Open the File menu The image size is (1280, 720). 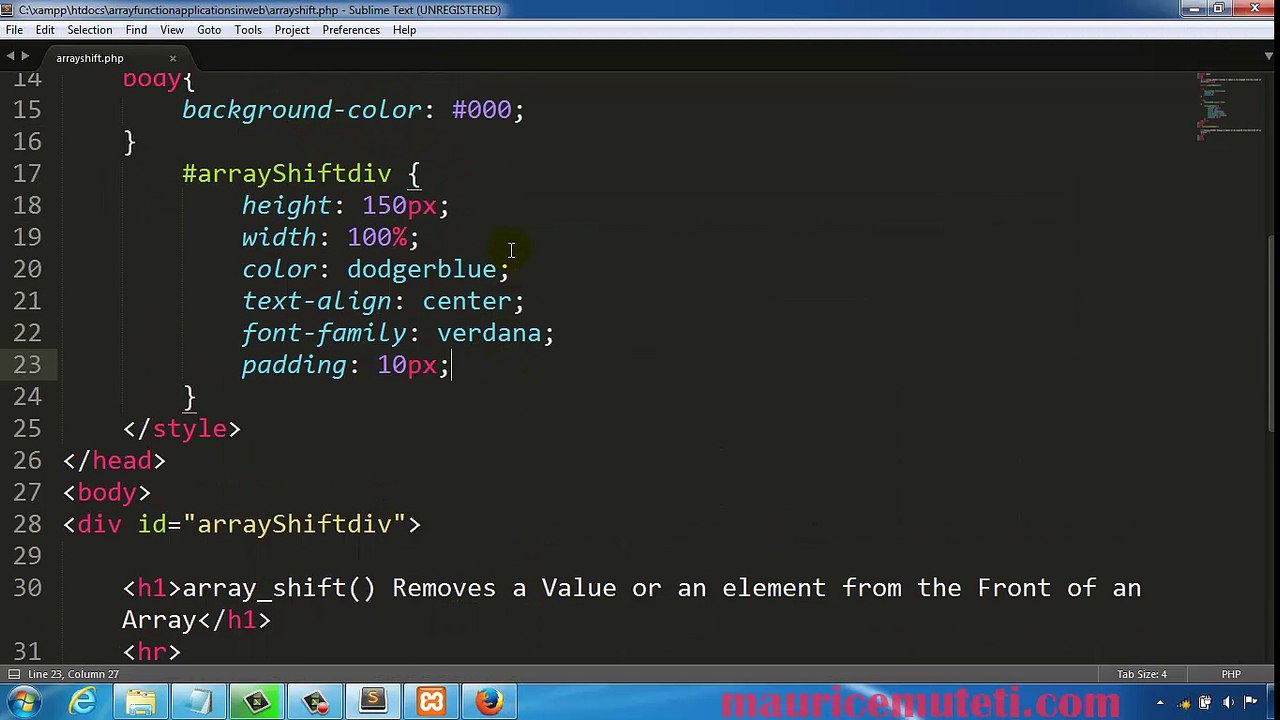[x=14, y=30]
